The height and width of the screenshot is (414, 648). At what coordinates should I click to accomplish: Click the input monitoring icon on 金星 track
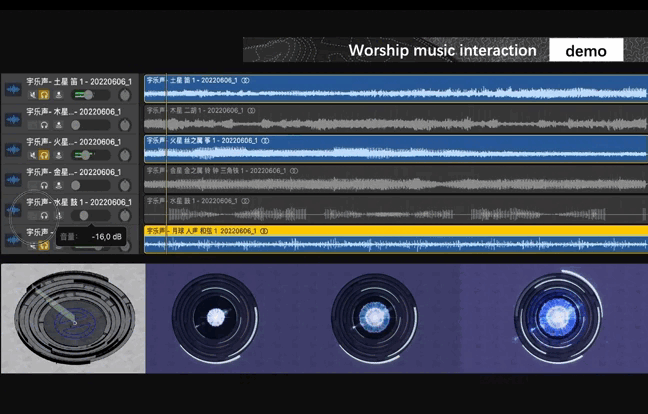[x=58, y=185]
